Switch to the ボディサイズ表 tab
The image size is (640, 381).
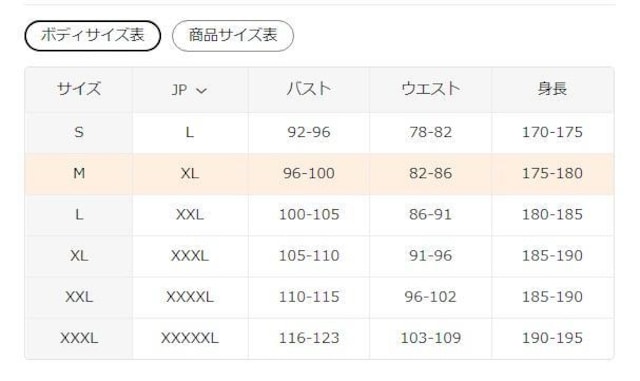[x=93, y=36]
